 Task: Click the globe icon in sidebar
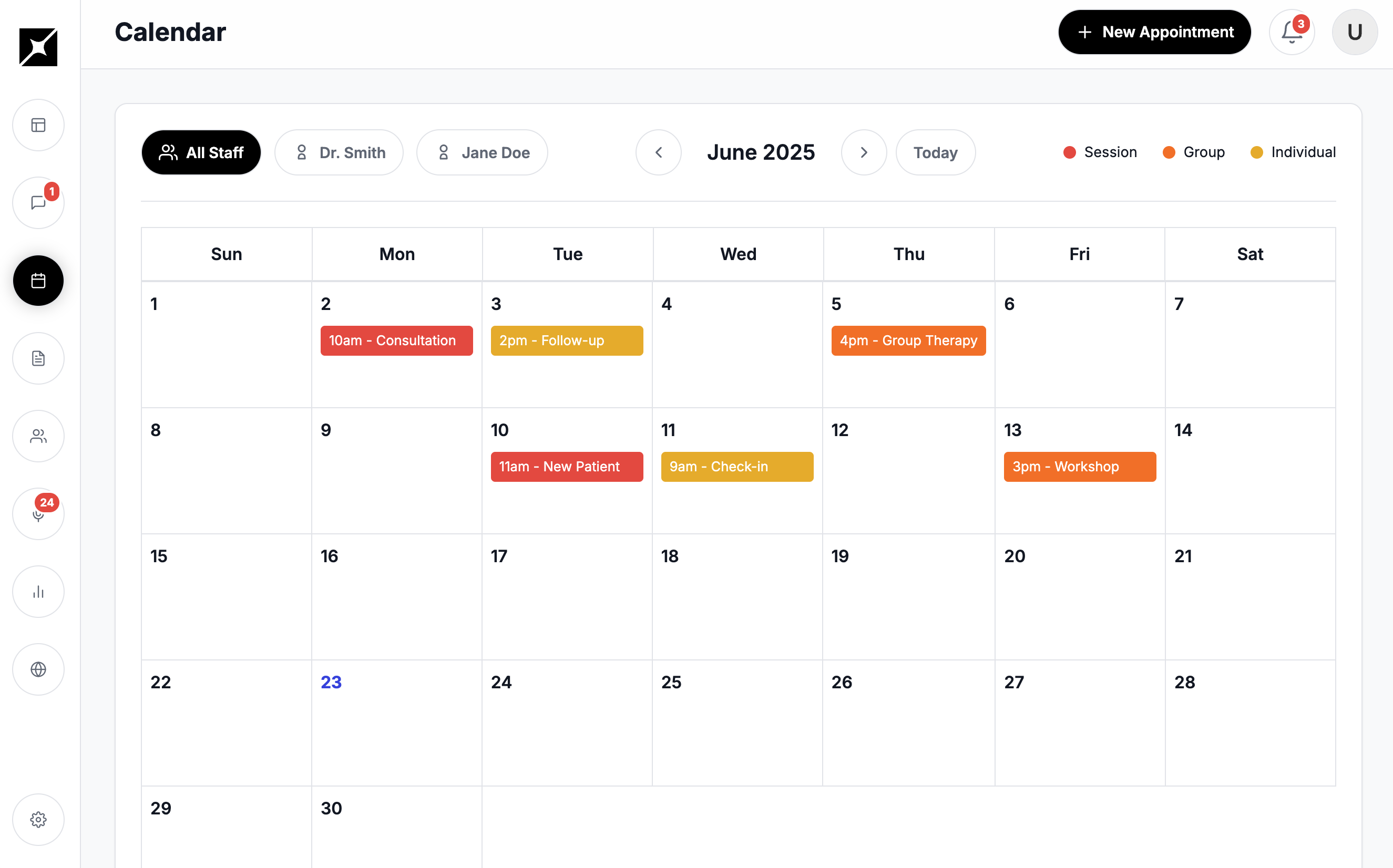coord(38,669)
